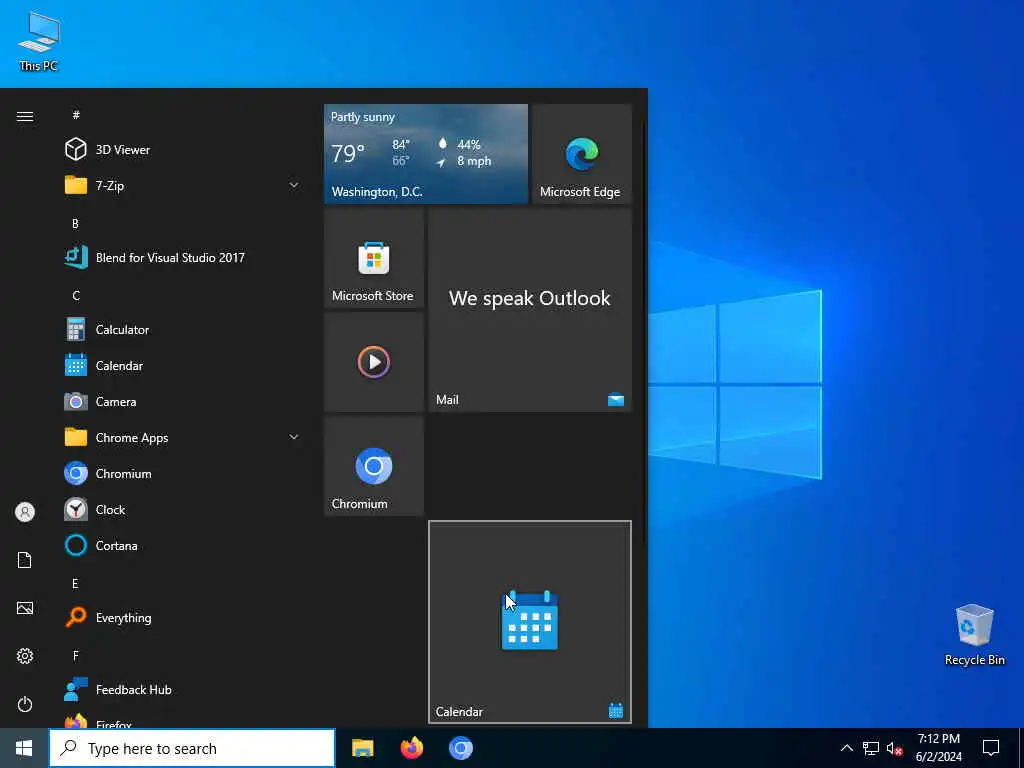This screenshot has height=768, width=1024.
Task: Open the Everything search app
Action: (183, 617)
